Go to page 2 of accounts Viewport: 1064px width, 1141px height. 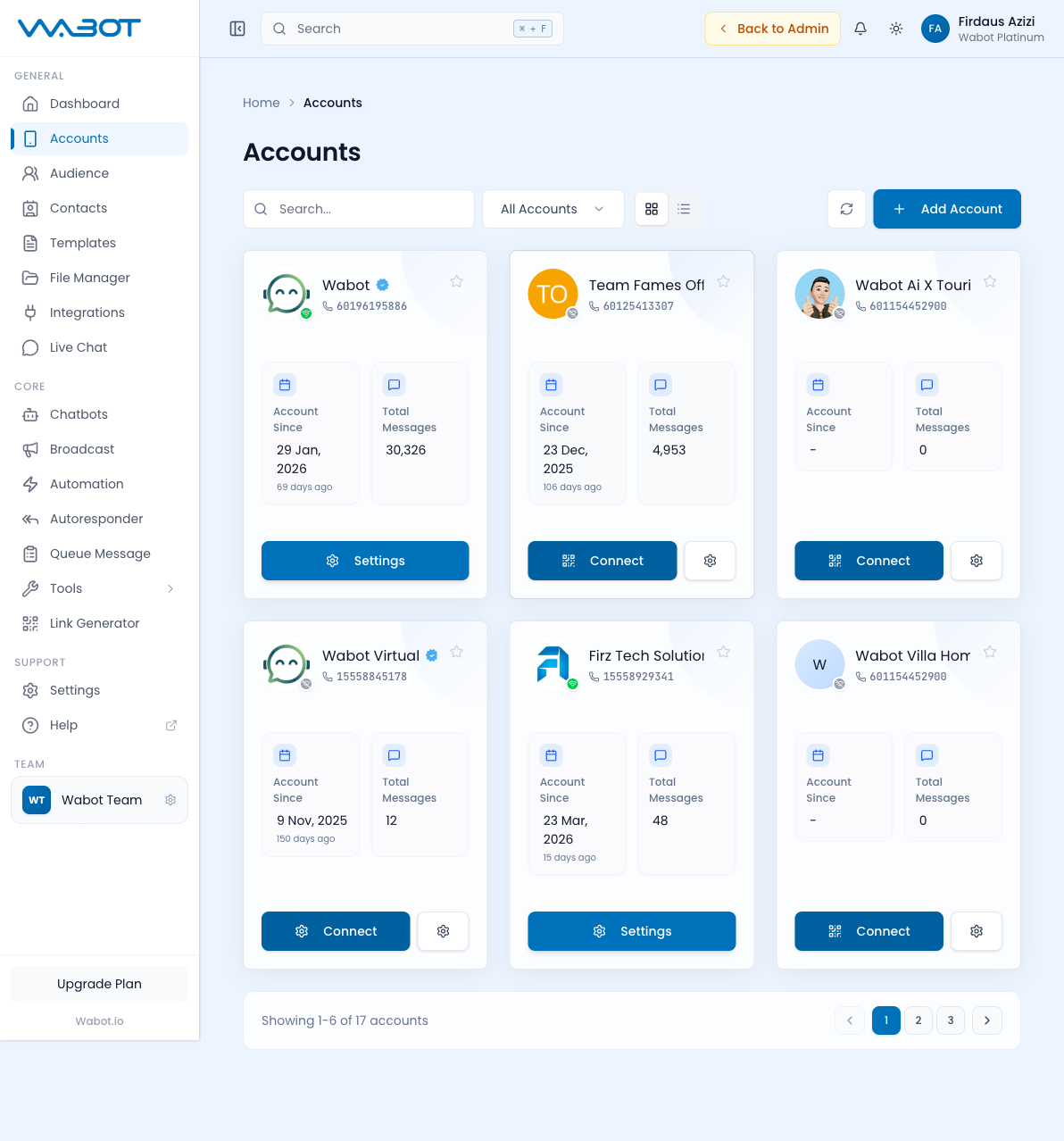[x=919, y=1020]
